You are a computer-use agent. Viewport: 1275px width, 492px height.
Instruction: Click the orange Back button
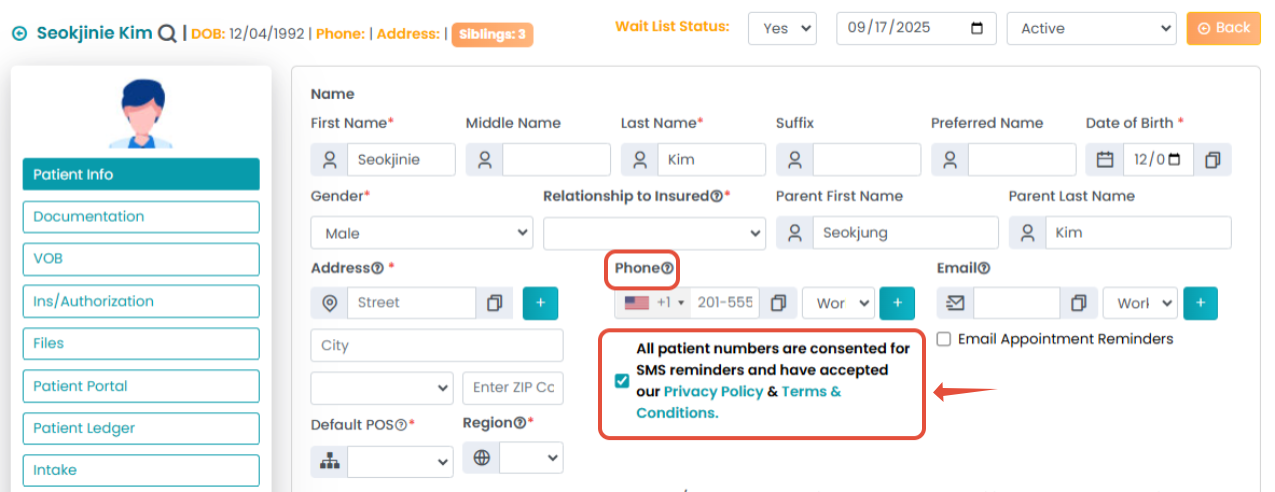click(1223, 28)
